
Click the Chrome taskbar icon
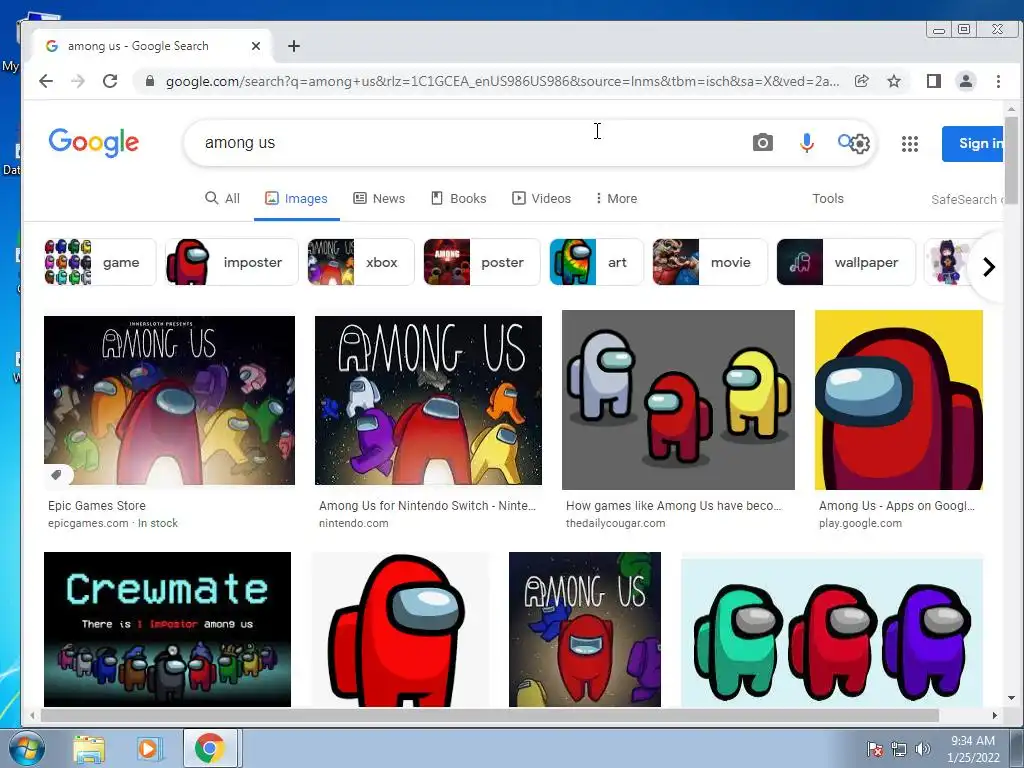point(209,748)
